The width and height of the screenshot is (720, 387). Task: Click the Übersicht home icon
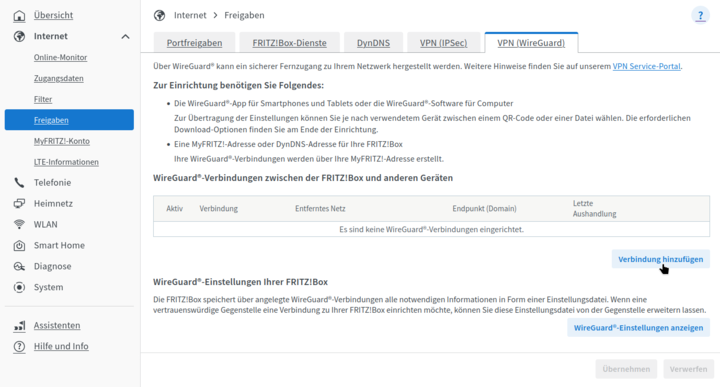pyautogui.click(x=19, y=16)
